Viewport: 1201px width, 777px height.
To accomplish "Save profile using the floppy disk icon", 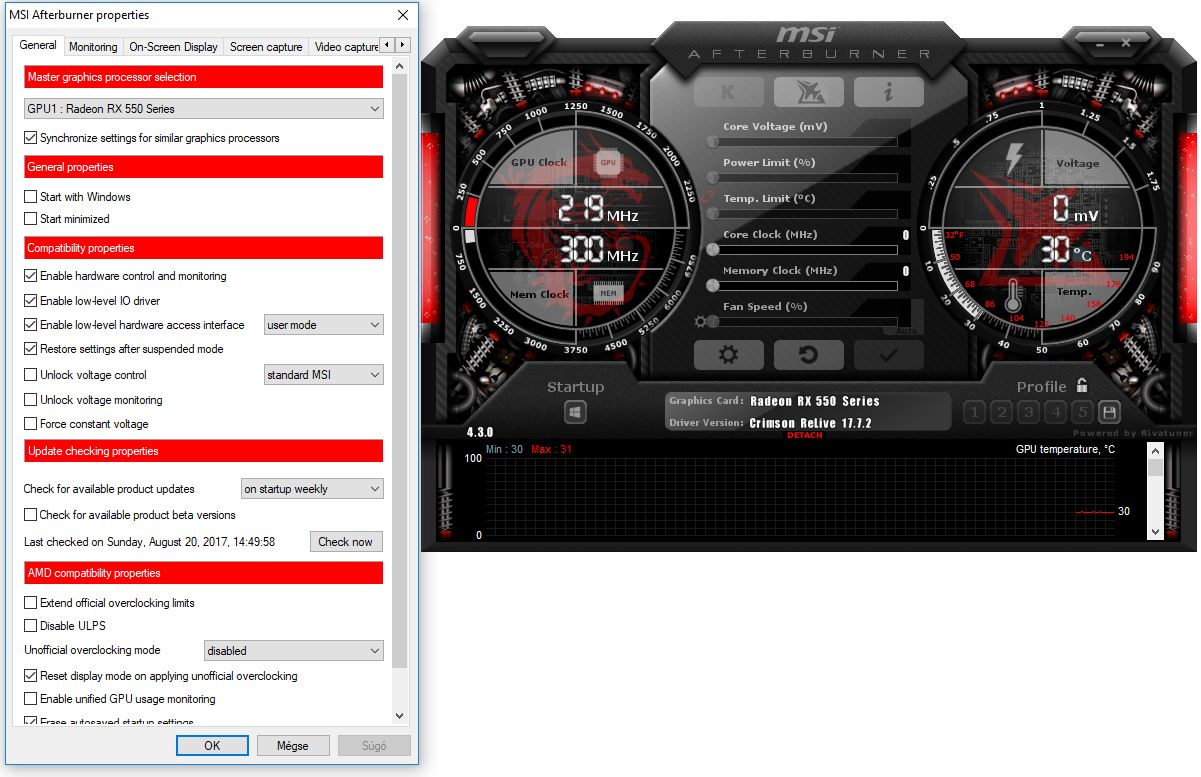I will pyautogui.click(x=1108, y=412).
